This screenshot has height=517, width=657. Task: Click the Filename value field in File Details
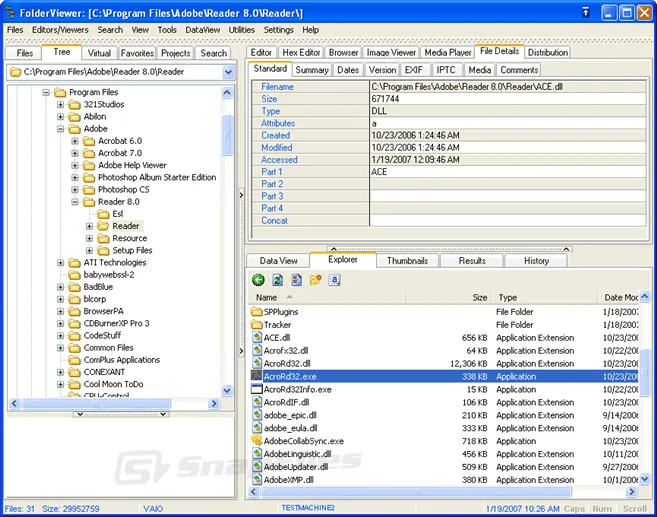point(507,87)
